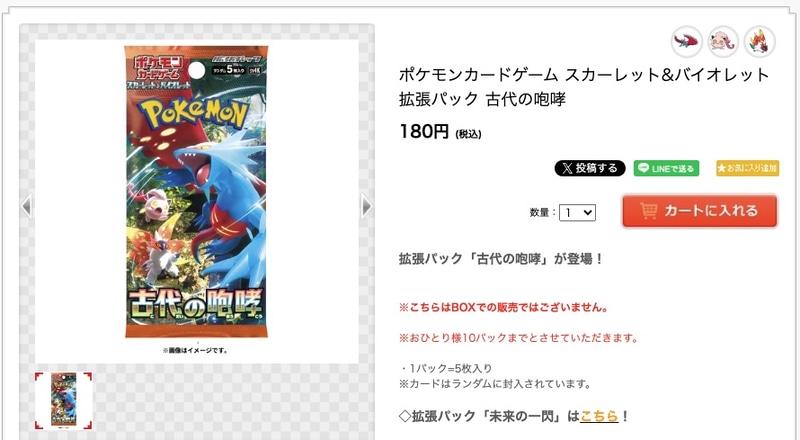The width and height of the screenshot is (800, 440).
Task: Click the product title ポケモンカードゲーム スカーレット&バイオレット
Action: pyautogui.click(x=584, y=75)
